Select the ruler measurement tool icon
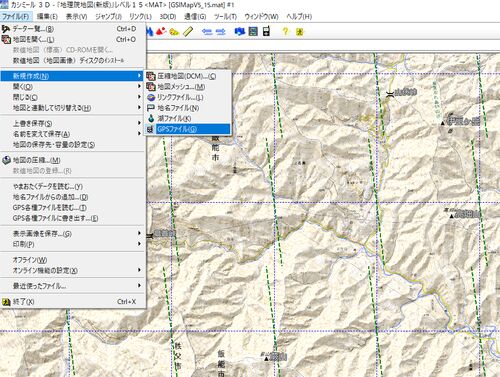 188,32
